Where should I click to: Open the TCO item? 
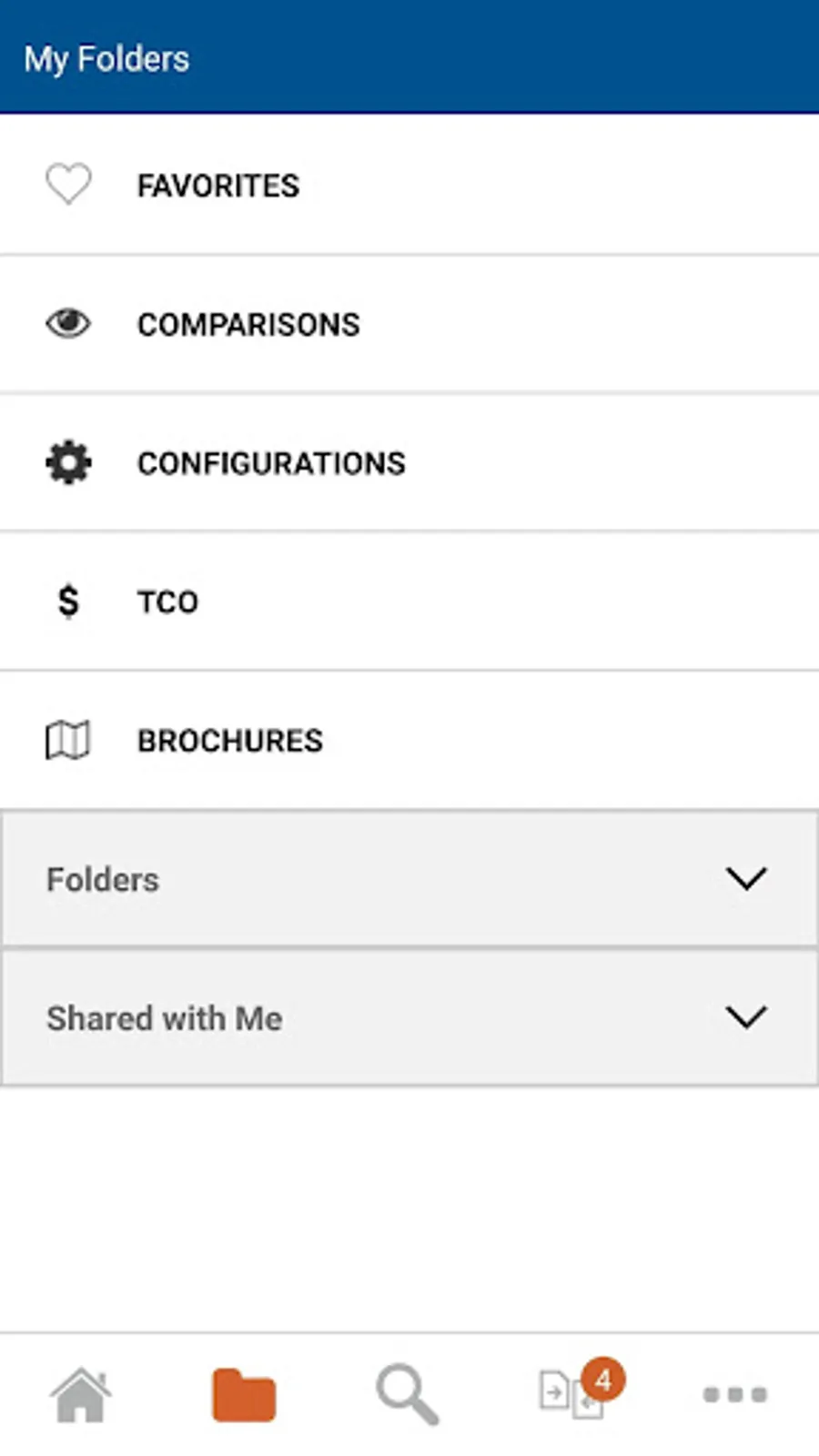pos(167,602)
